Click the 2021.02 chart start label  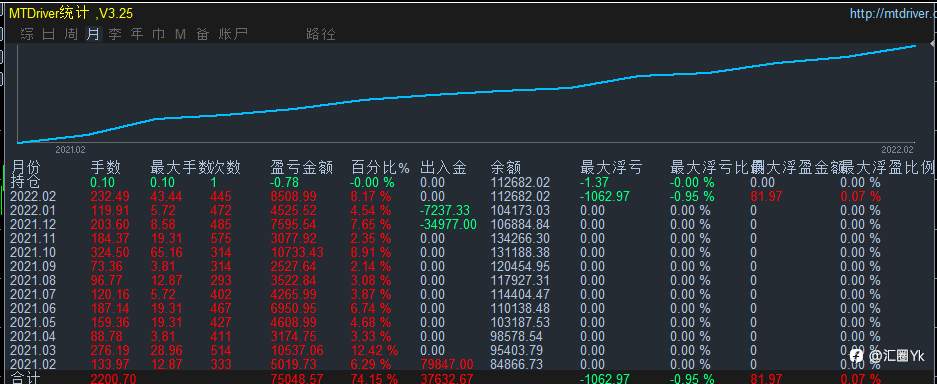[71, 150]
